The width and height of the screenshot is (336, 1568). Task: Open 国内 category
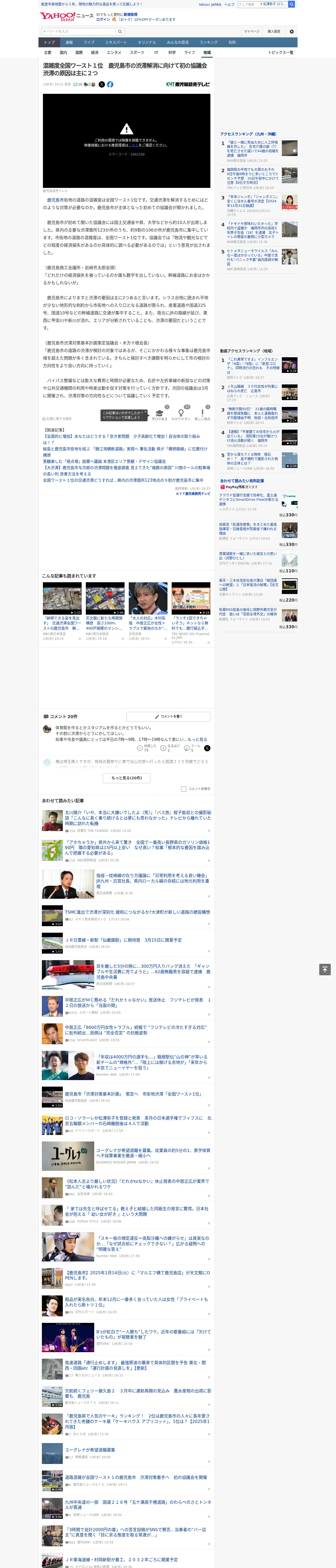point(63,52)
